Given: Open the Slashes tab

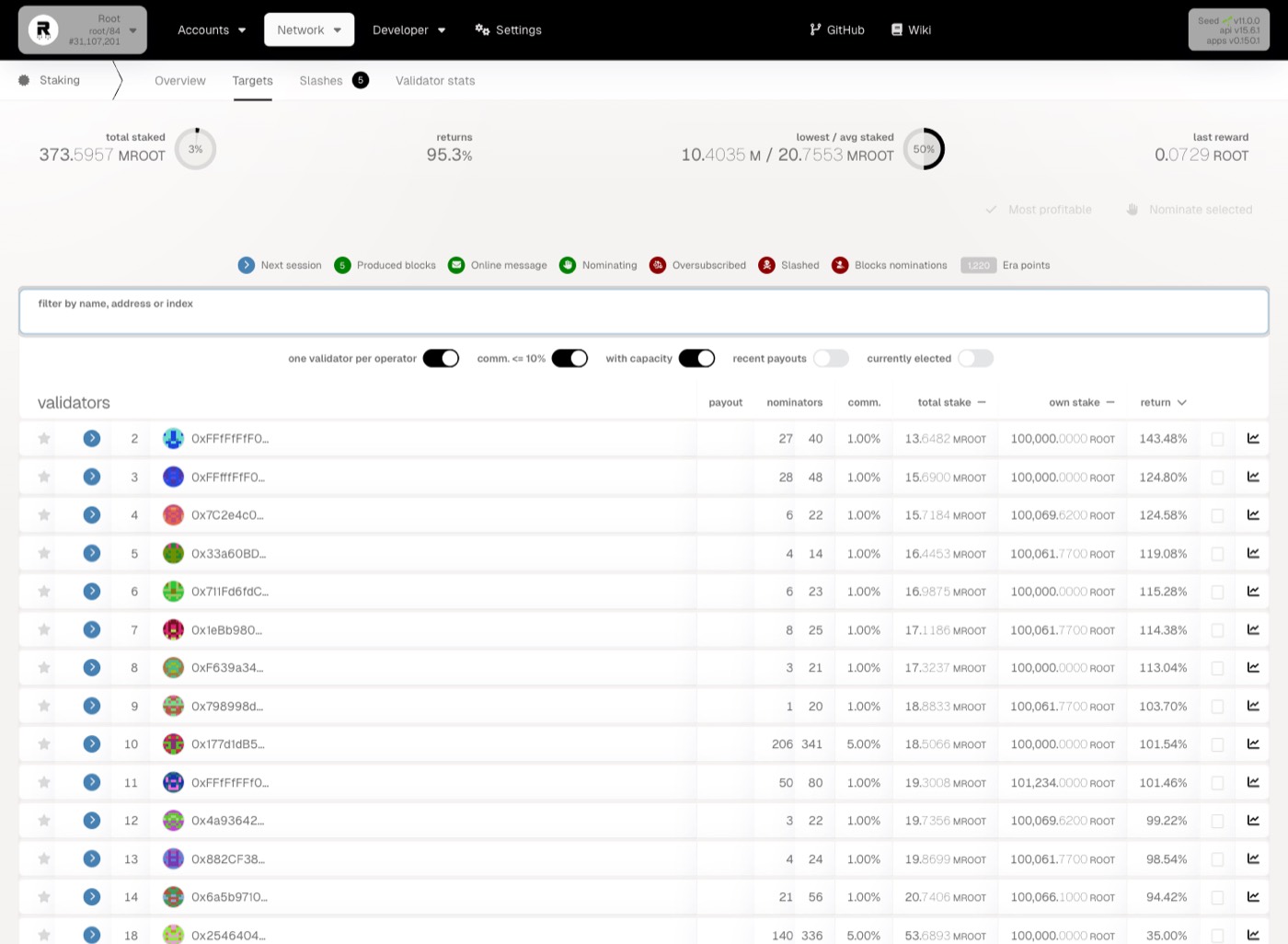Looking at the screenshot, I should pos(333,81).
